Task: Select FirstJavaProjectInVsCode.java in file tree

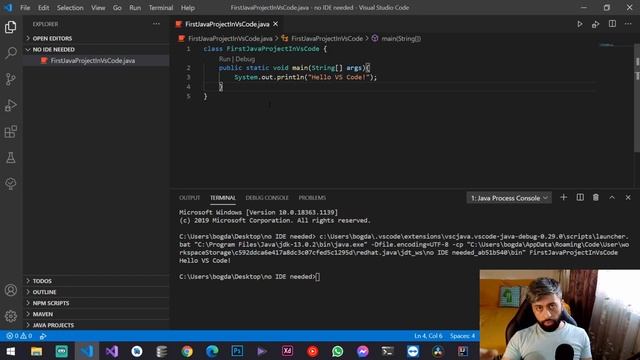Action: [96, 60]
